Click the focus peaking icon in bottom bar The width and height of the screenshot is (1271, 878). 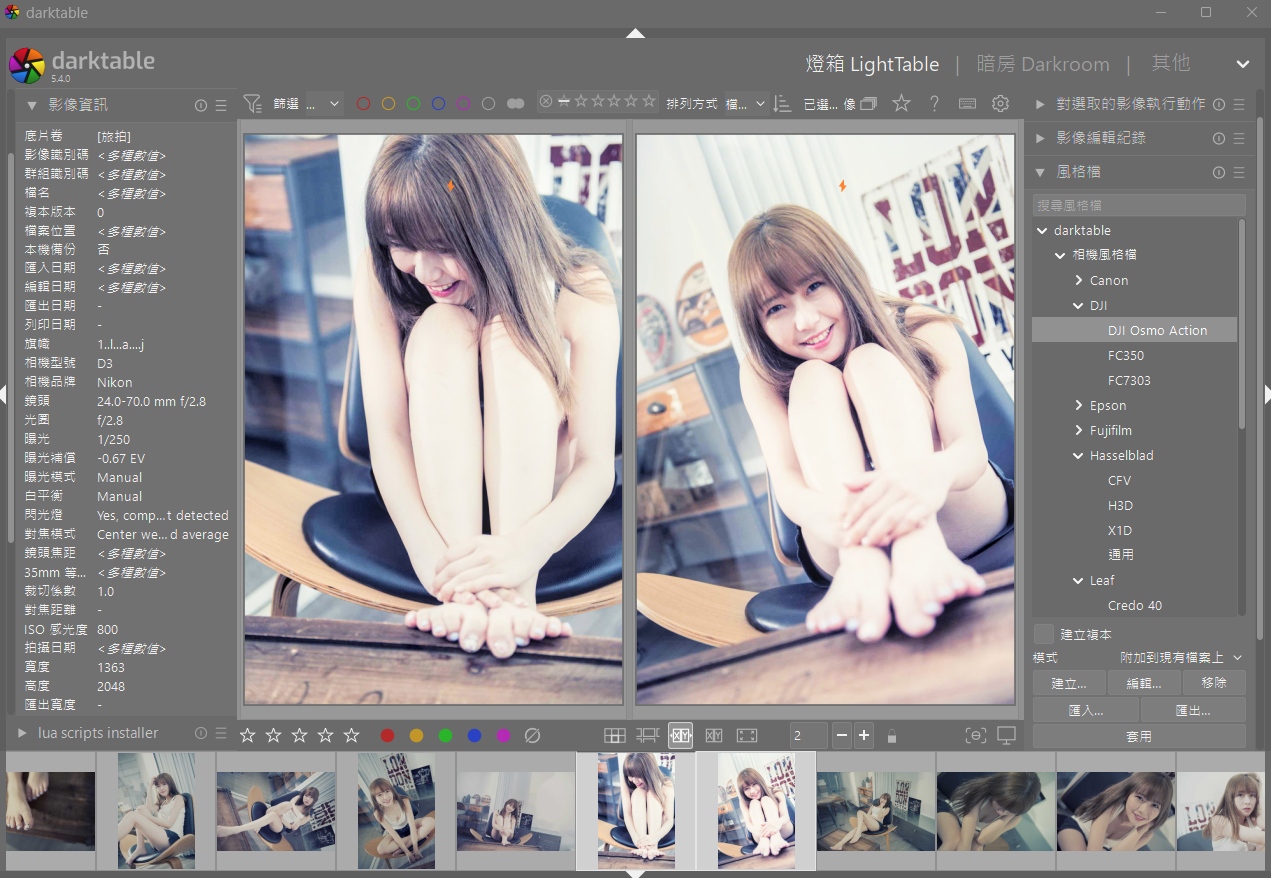tap(975, 735)
